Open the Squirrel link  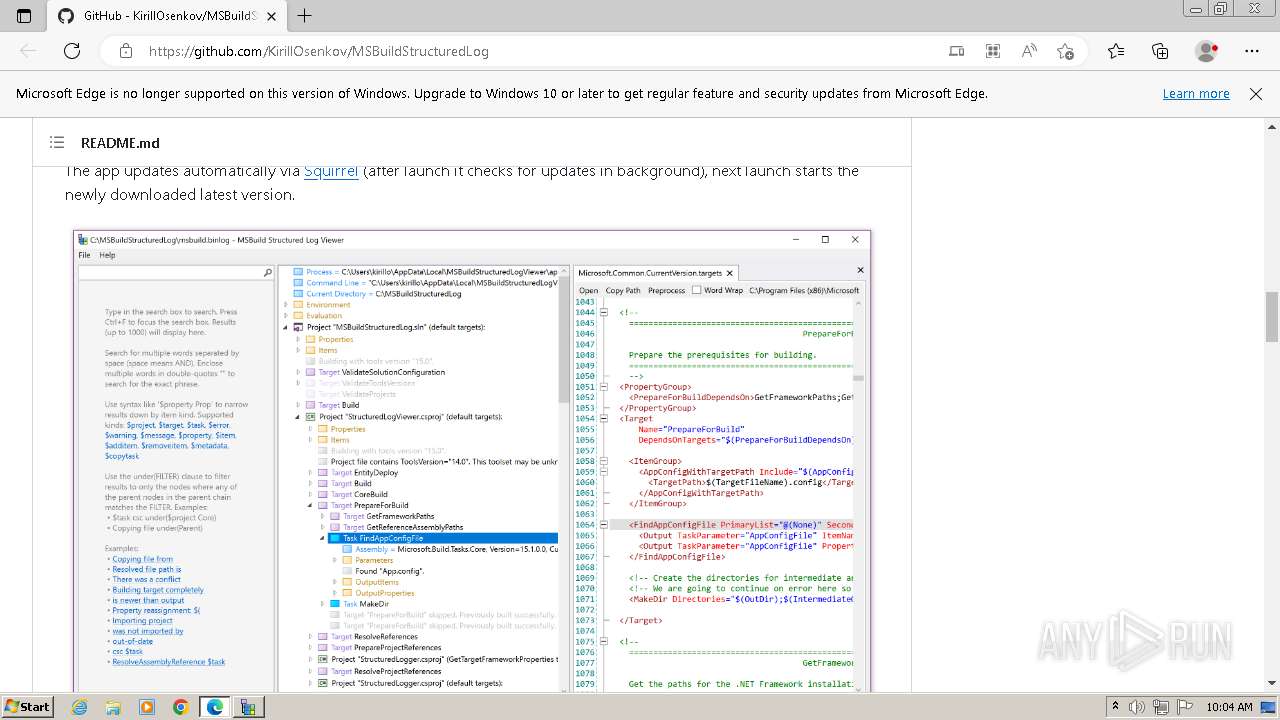coord(331,171)
